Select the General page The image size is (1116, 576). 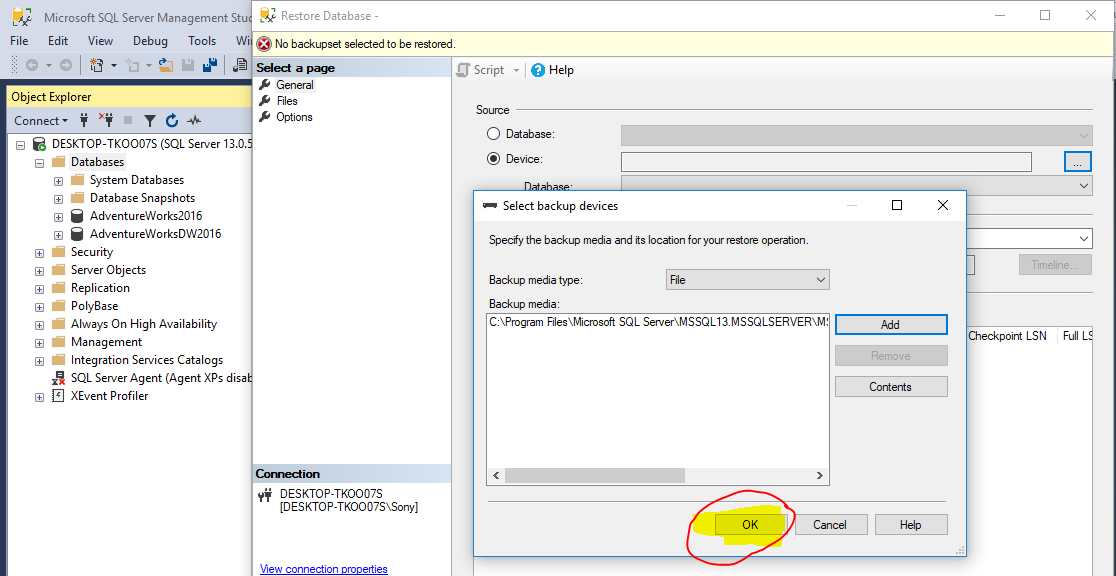(295, 85)
